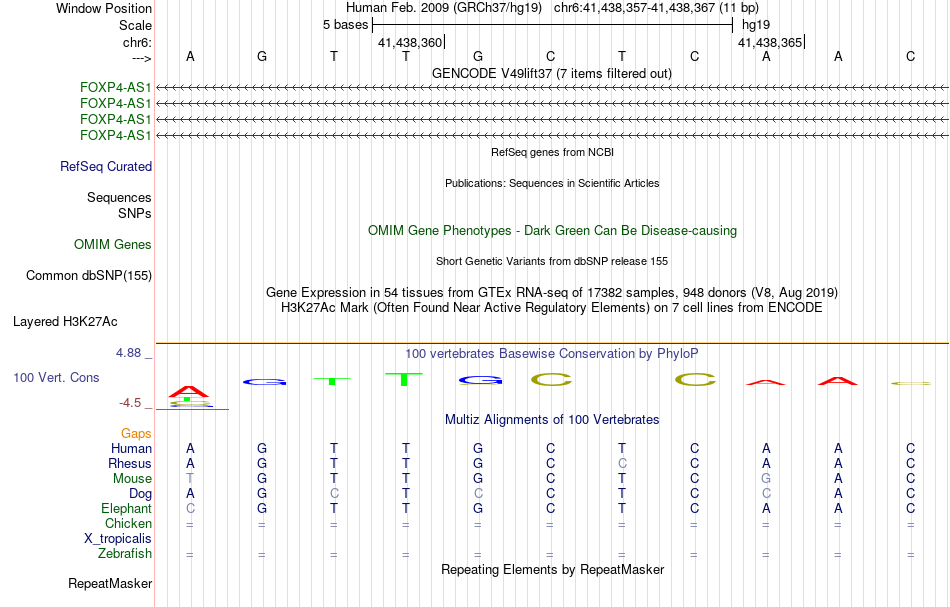This screenshot has width=950, height=607.
Task: Select the Common dbSNP(155) track label
Action: coord(89,276)
